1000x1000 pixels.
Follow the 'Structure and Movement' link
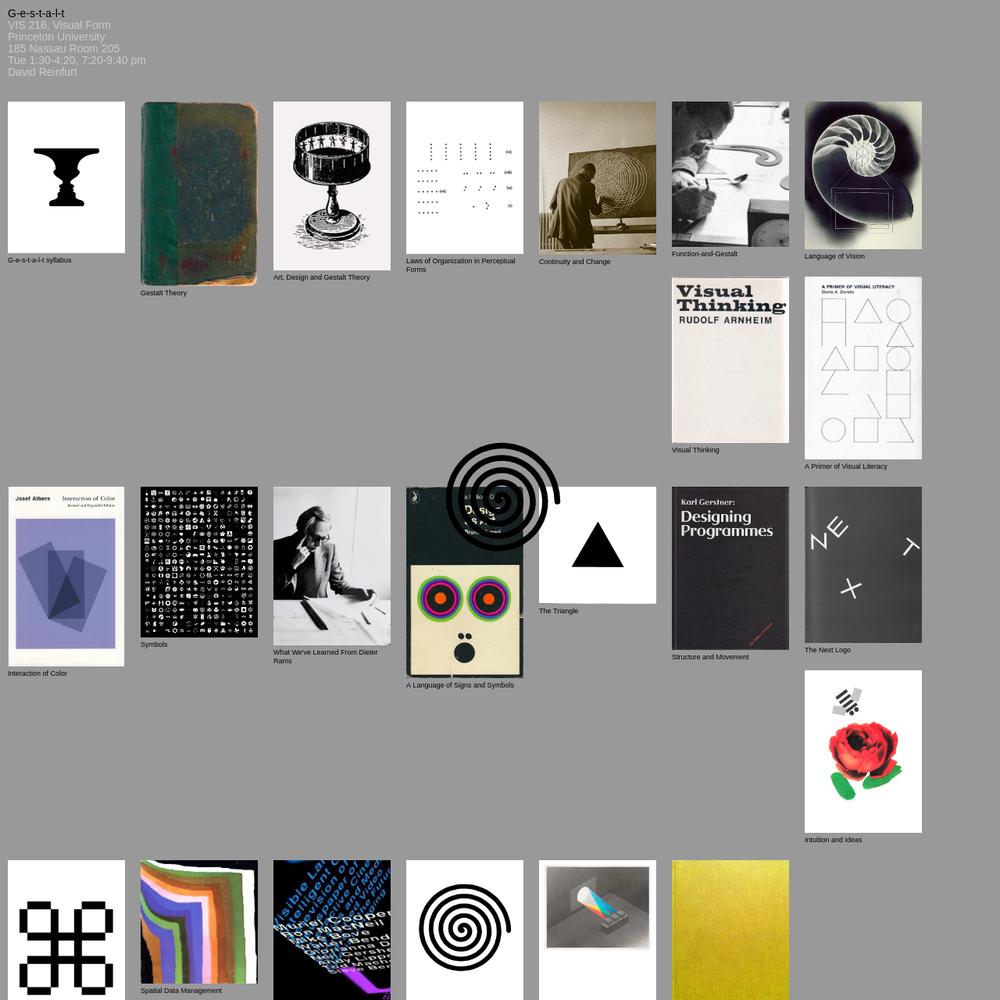point(710,657)
